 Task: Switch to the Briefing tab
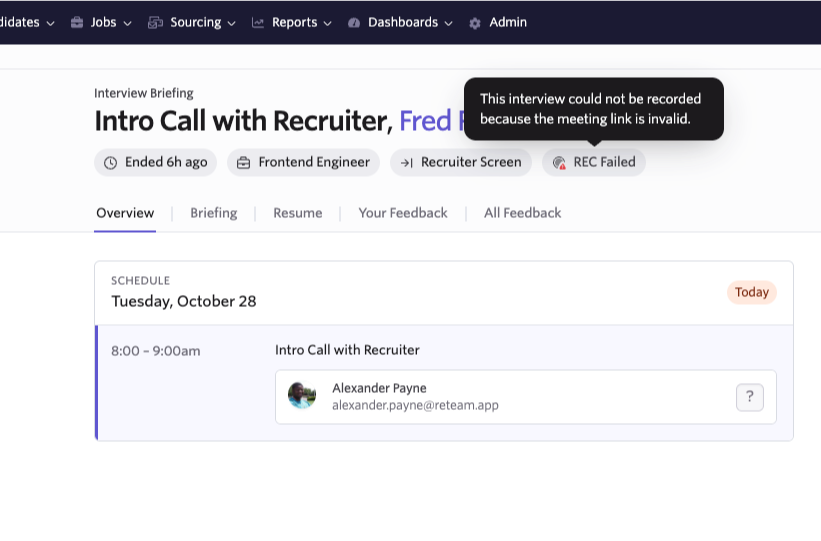click(x=213, y=213)
